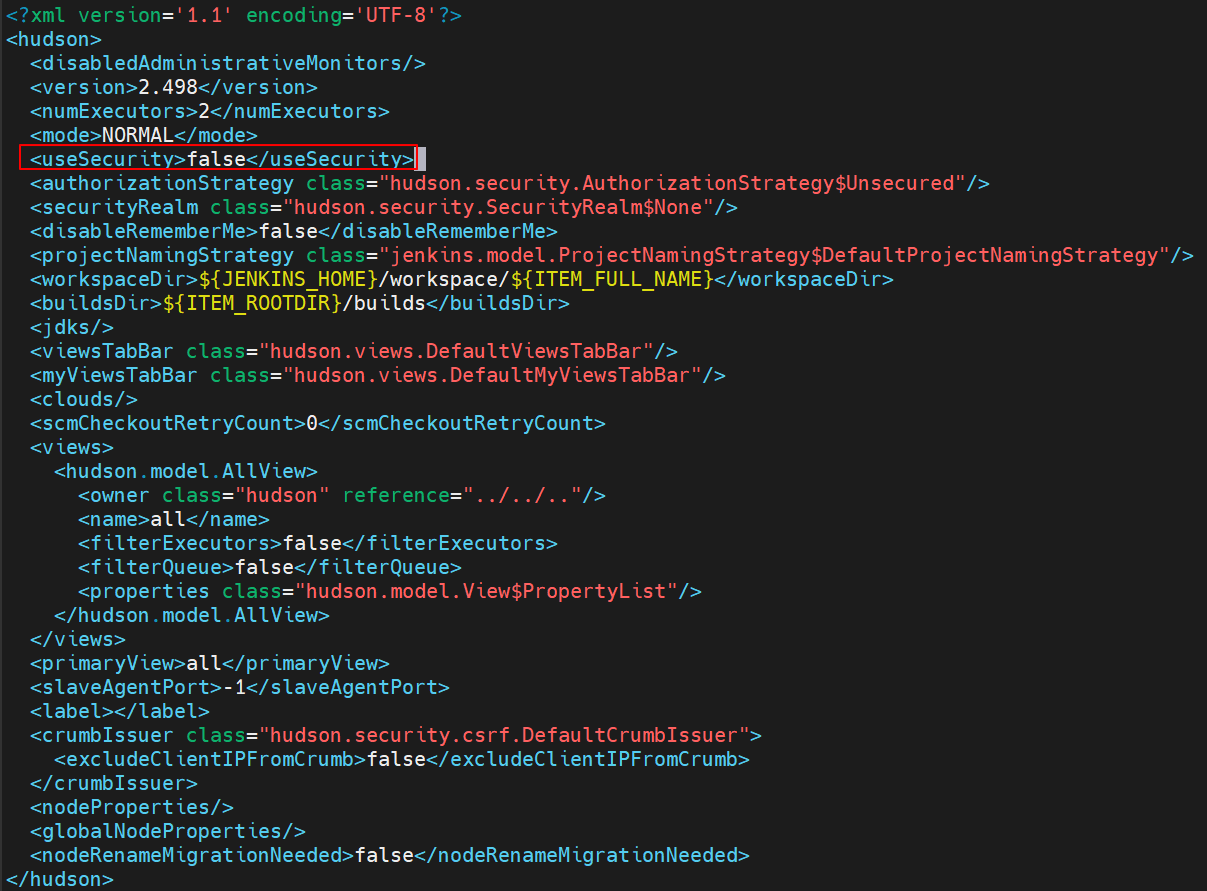The image size is (1207, 891).
Task: Click the false value in excludeClientIPFromCrumb
Action: pos(396,759)
